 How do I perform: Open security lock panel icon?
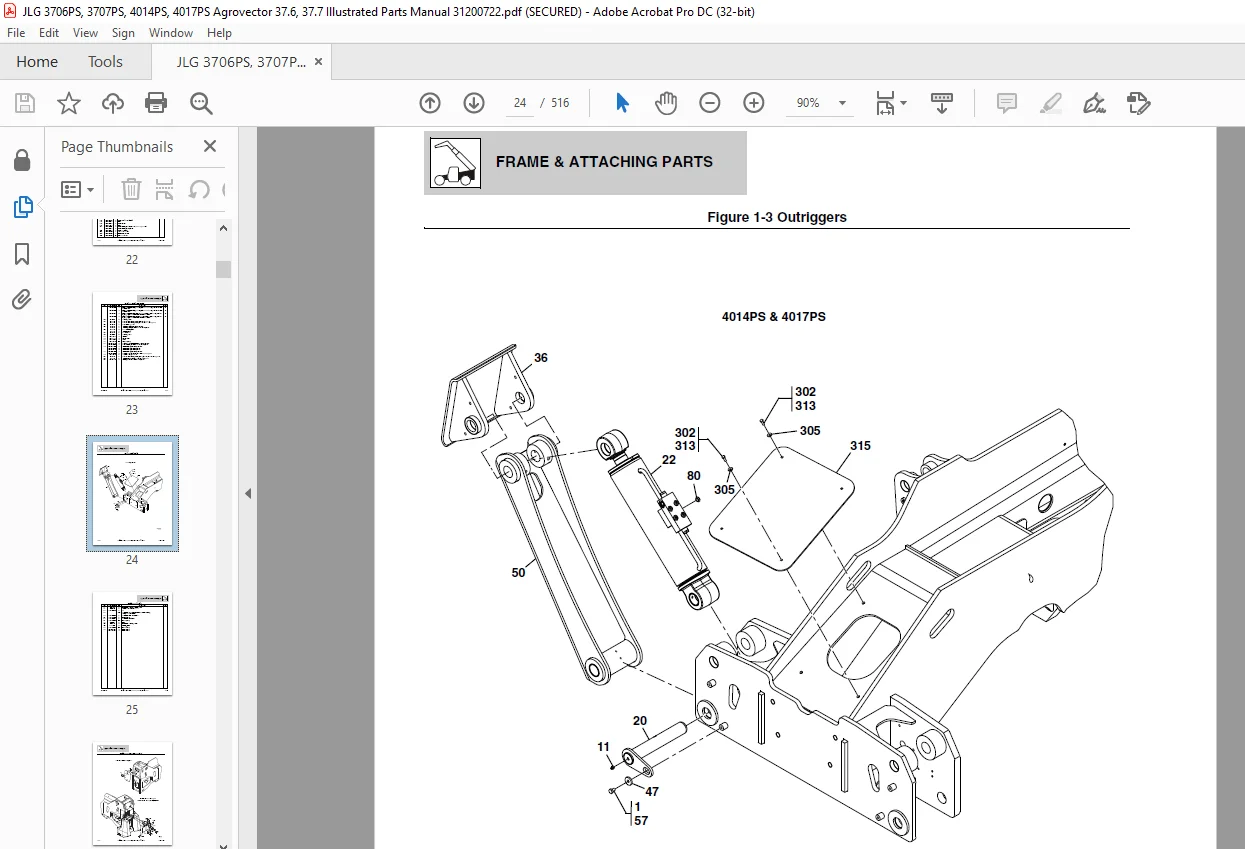22,161
